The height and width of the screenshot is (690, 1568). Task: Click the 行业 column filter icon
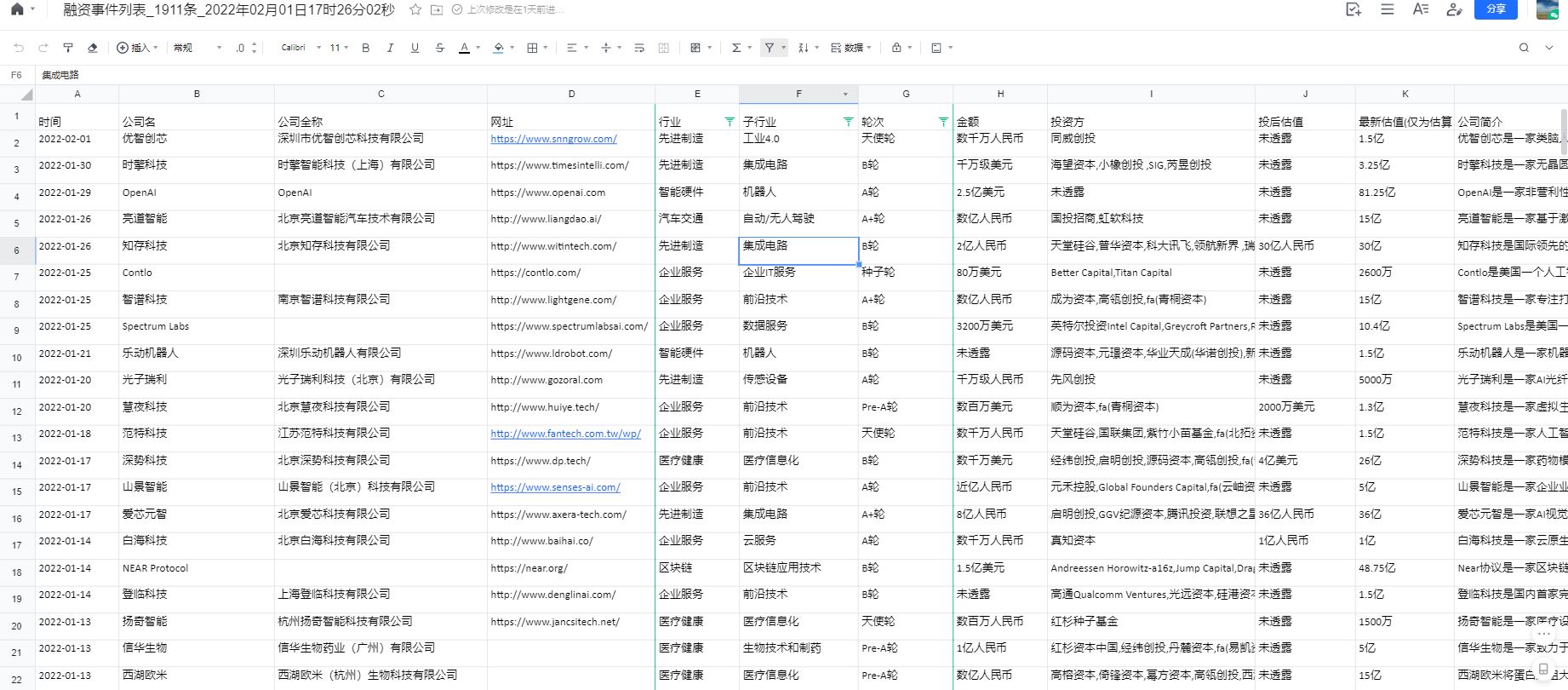(730, 122)
